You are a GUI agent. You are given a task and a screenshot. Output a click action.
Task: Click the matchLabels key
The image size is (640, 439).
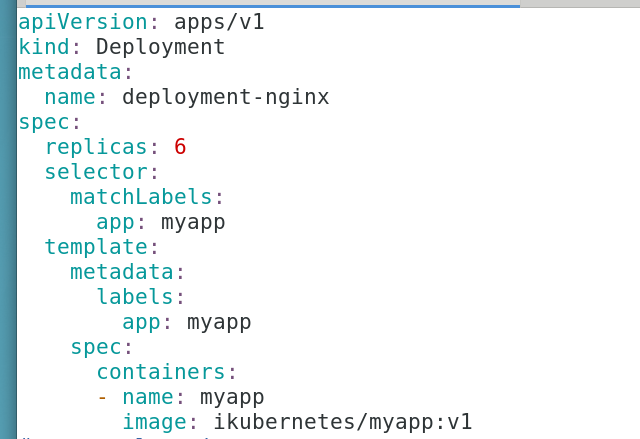coord(141,197)
